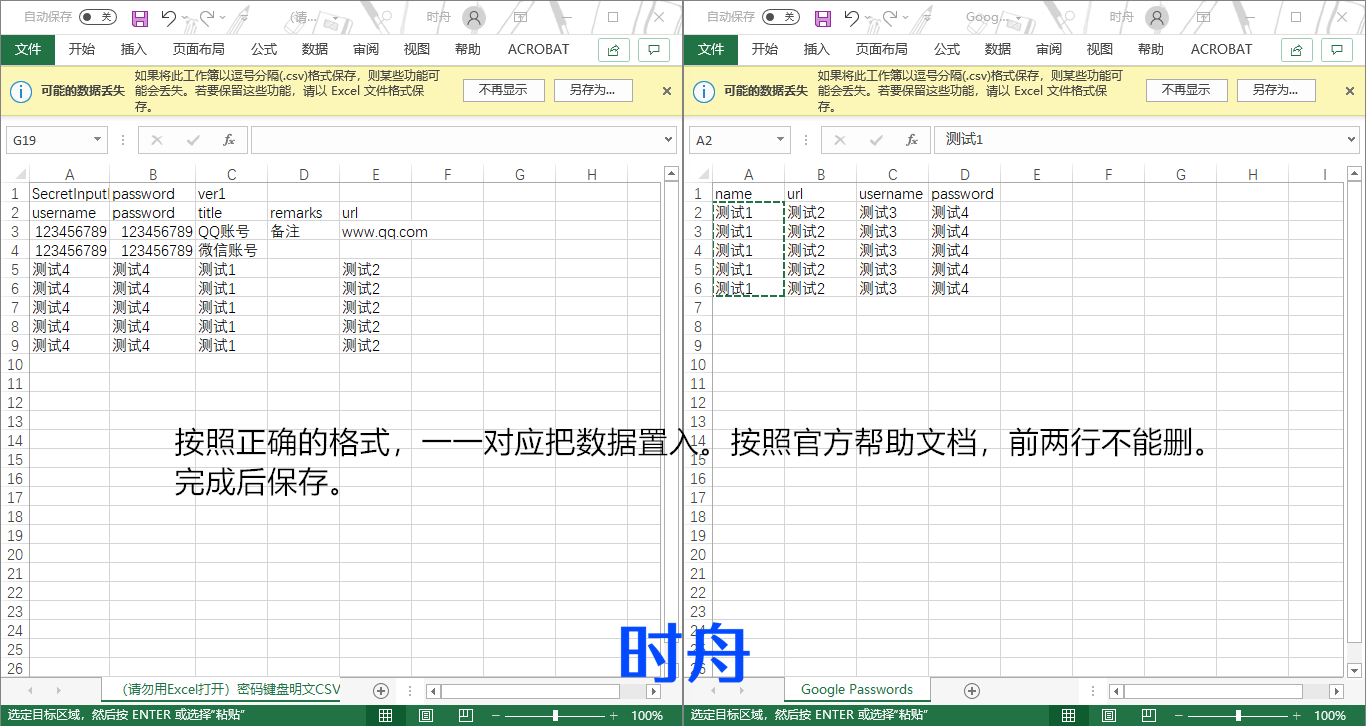The image size is (1366, 726).
Task: Toggle AutoSave off switch to on
Action: coord(96,17)
